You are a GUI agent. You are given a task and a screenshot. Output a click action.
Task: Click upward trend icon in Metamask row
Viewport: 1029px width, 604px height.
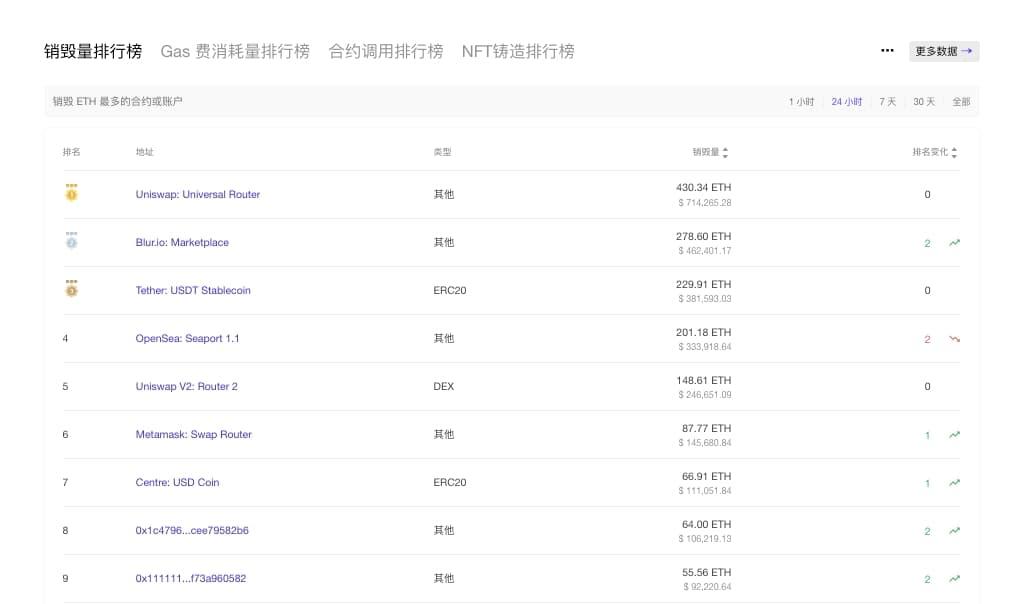[954, 435]
